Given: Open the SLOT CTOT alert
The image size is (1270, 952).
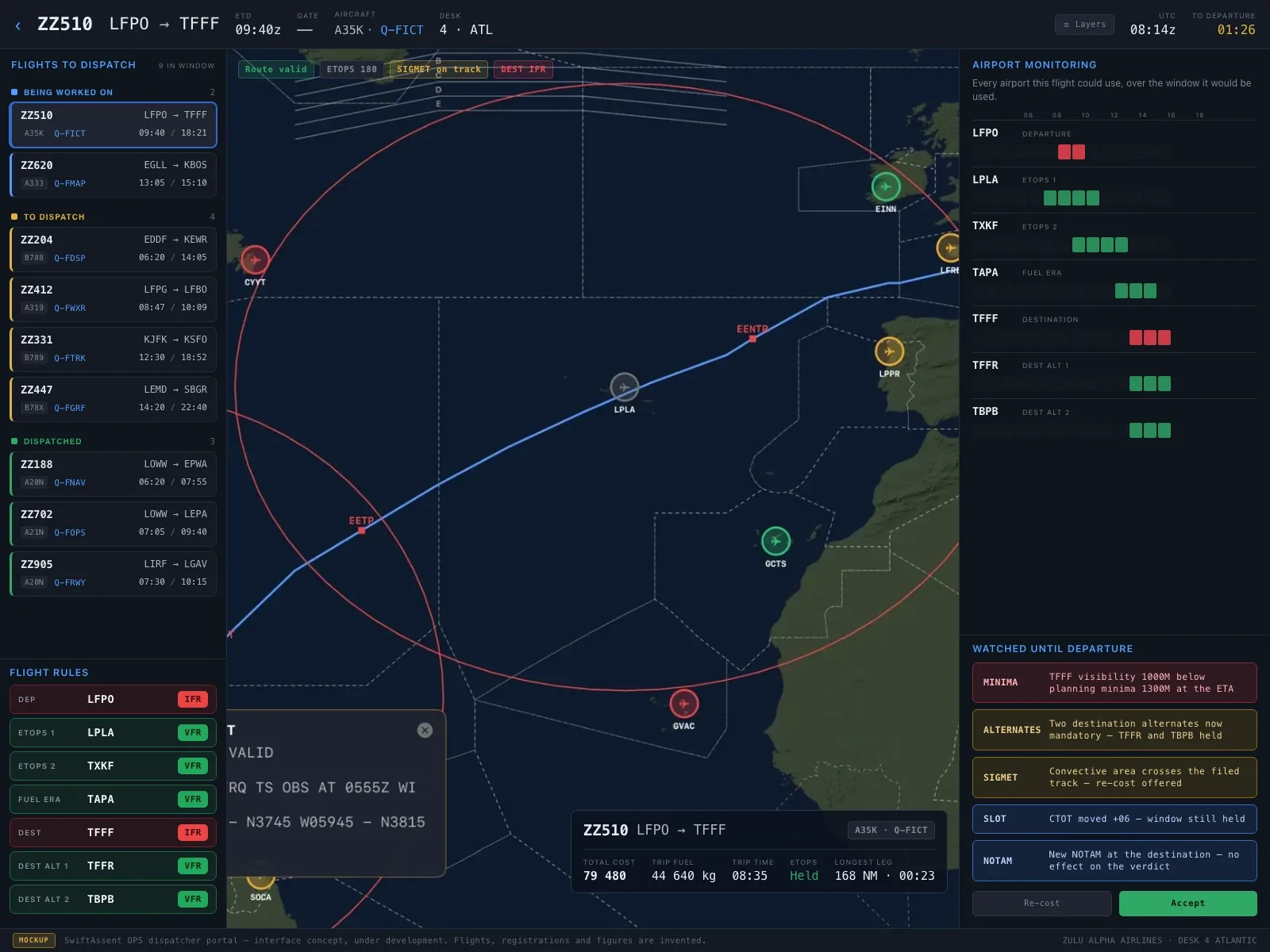Looking at the screenshot, I should pyautogui.click(x=1114, y=820).
